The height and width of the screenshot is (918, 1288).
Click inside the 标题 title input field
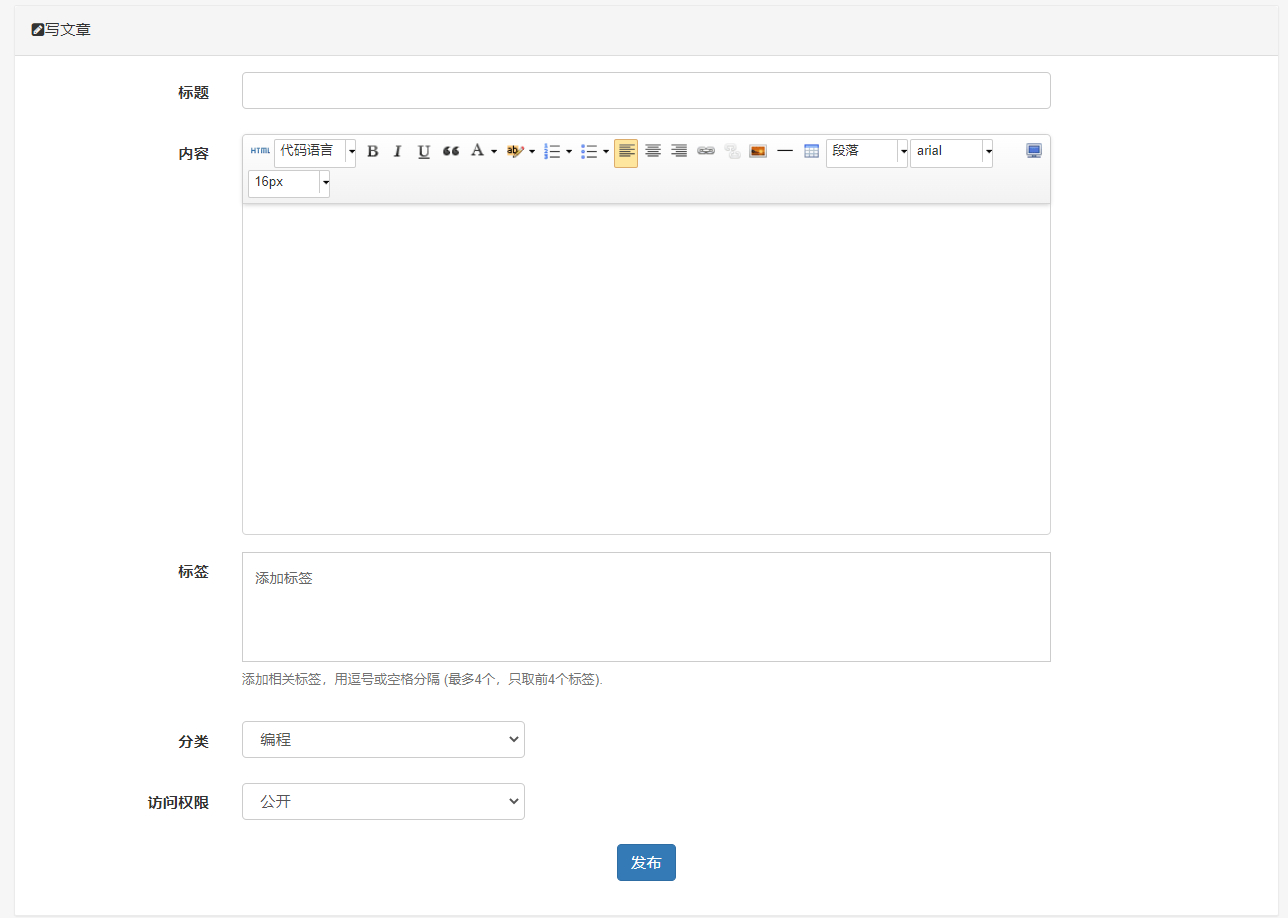pos(645,90)
